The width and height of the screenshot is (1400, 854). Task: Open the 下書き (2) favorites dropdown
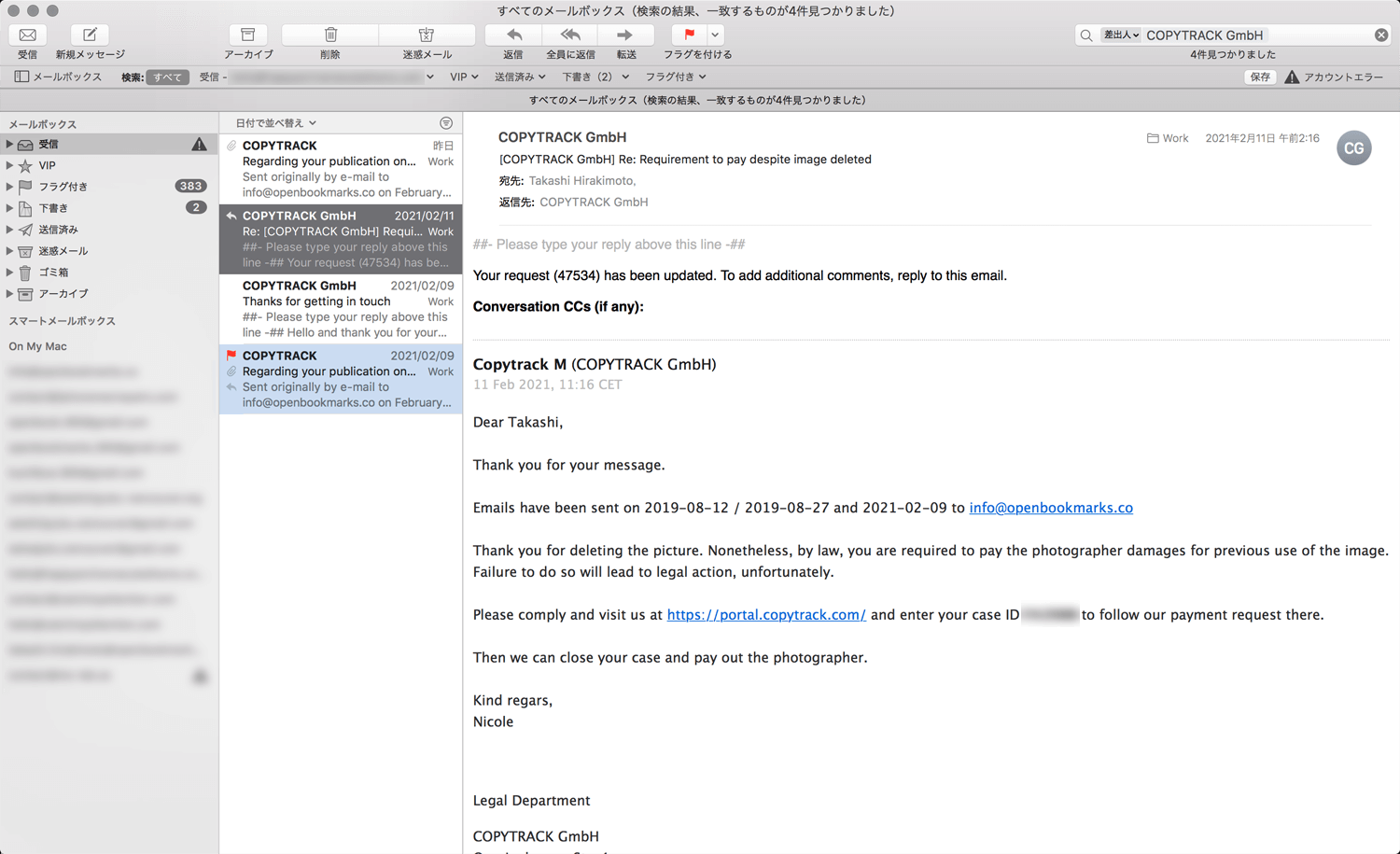tap(595, 77)
